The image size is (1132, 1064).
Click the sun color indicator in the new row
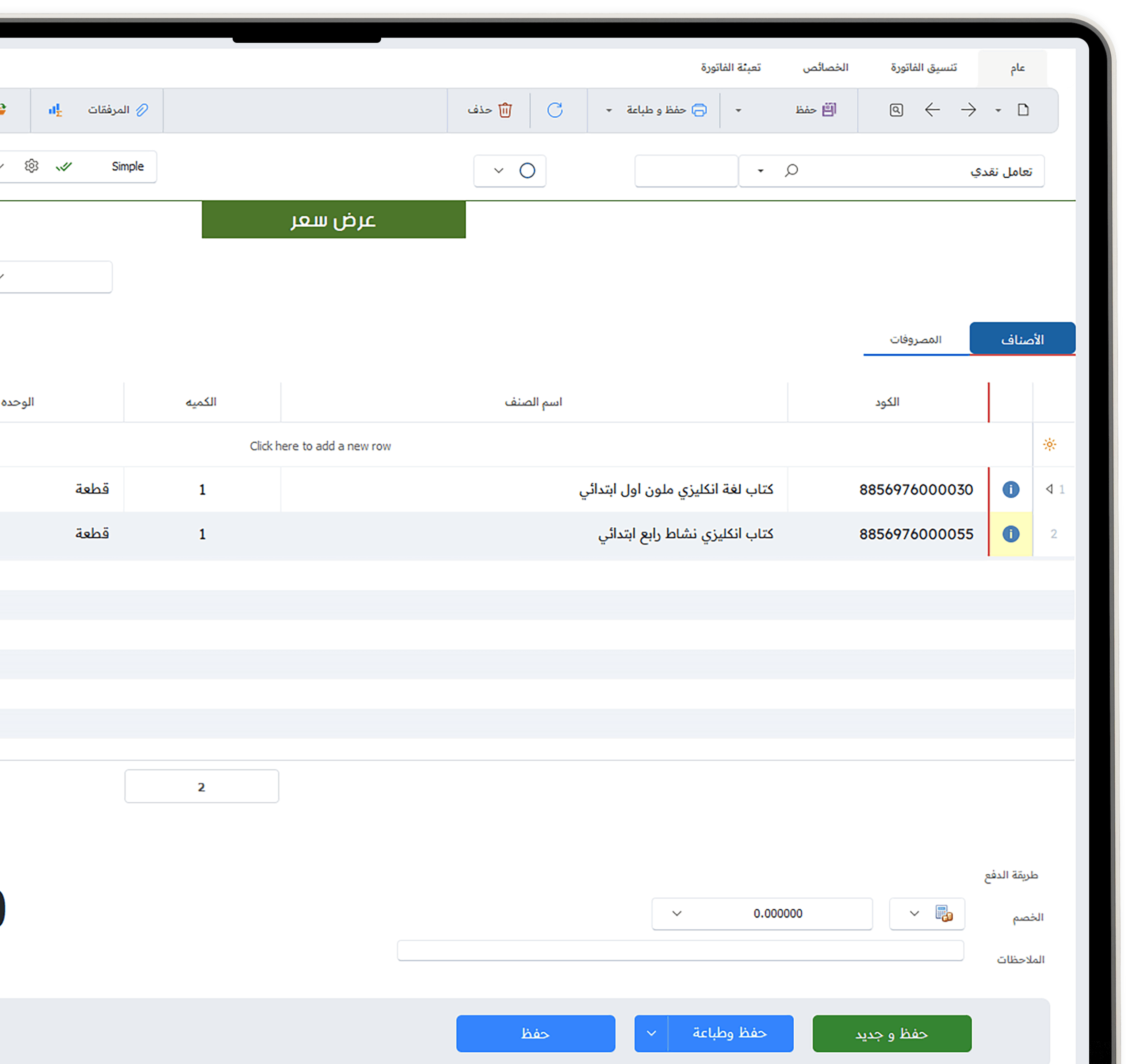tap(1049, 445)
